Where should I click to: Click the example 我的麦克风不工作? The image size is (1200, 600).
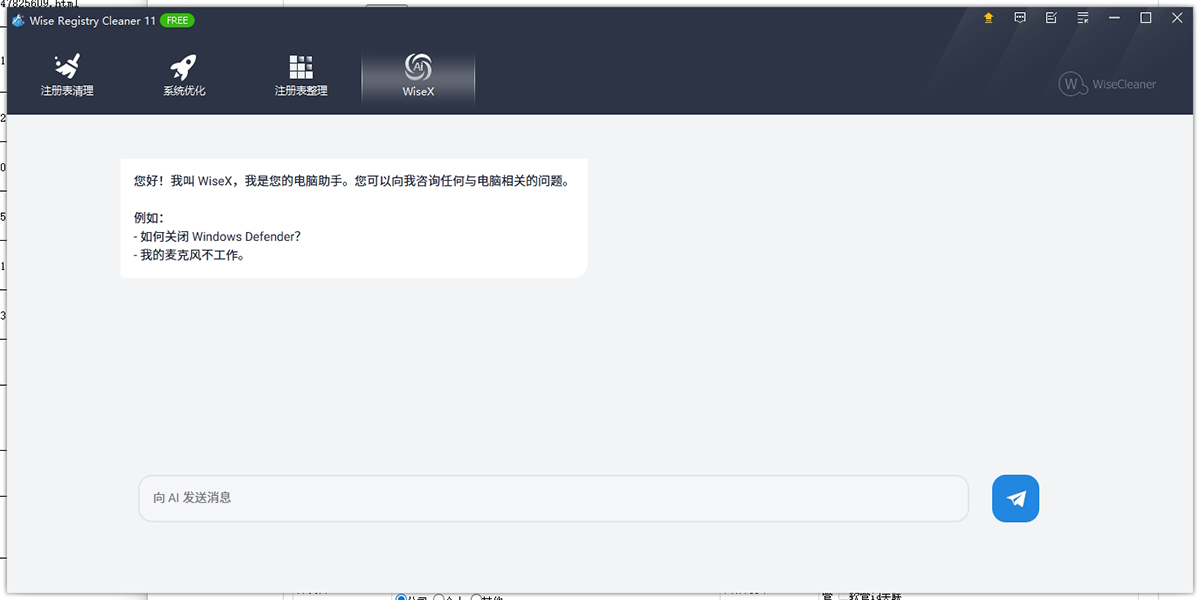tap(192, 255)
